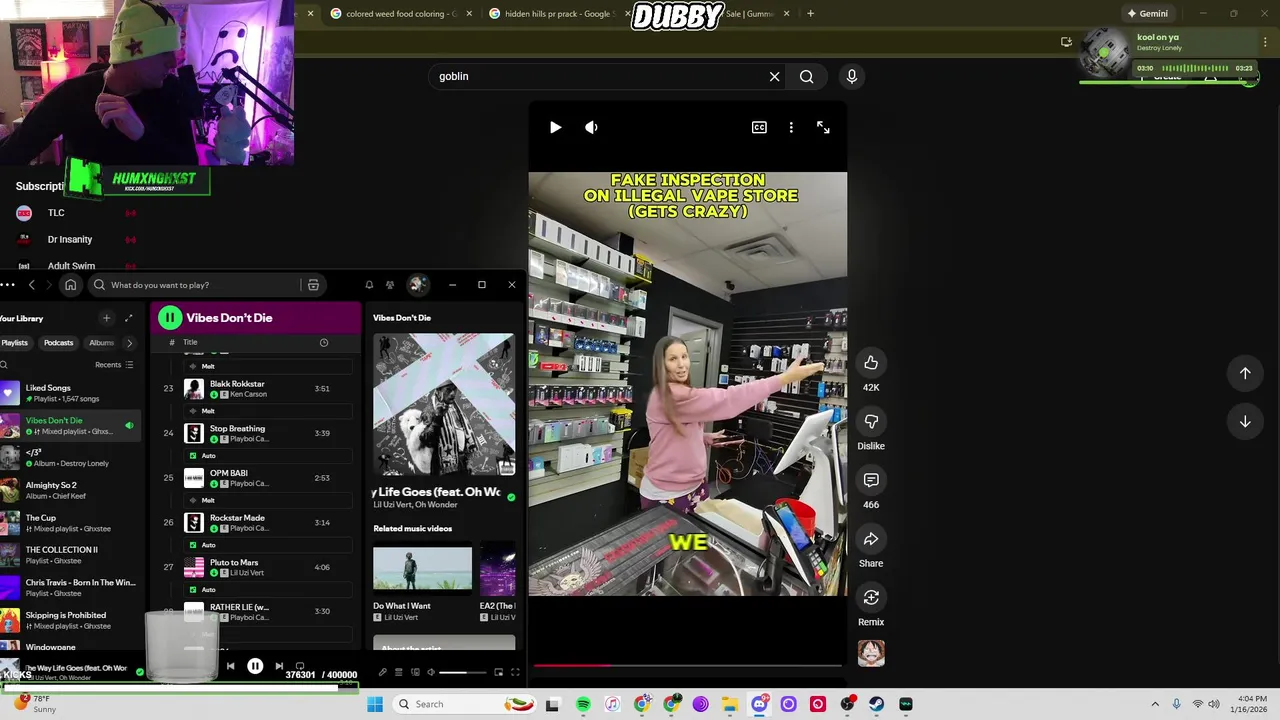Seek on the Shorts red progress bar
Image resolution: width=1280 pixels, height=720 pixels.
(x=687, y=665)
